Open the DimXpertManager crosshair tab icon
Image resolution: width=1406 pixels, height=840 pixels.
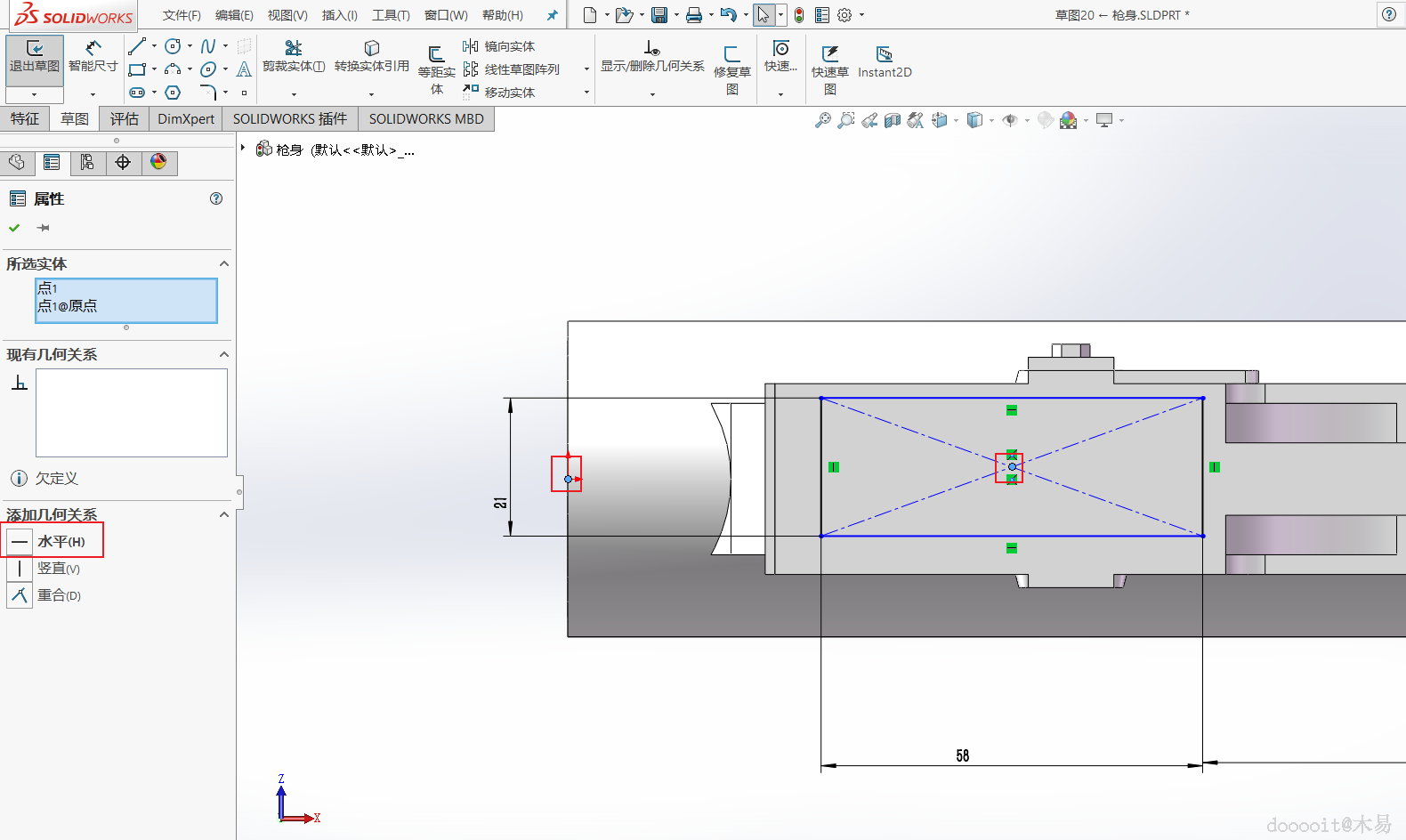point(123,162)
